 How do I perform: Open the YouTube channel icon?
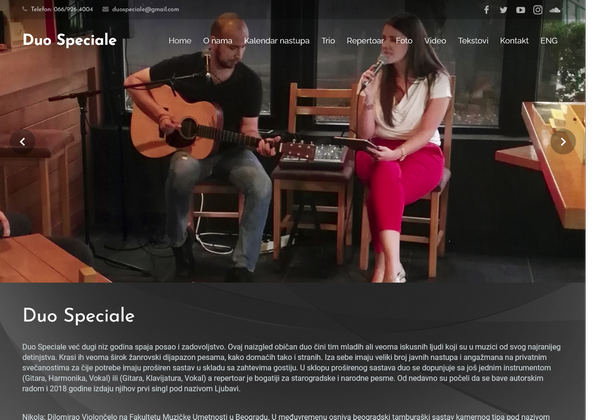coord(520,10)
